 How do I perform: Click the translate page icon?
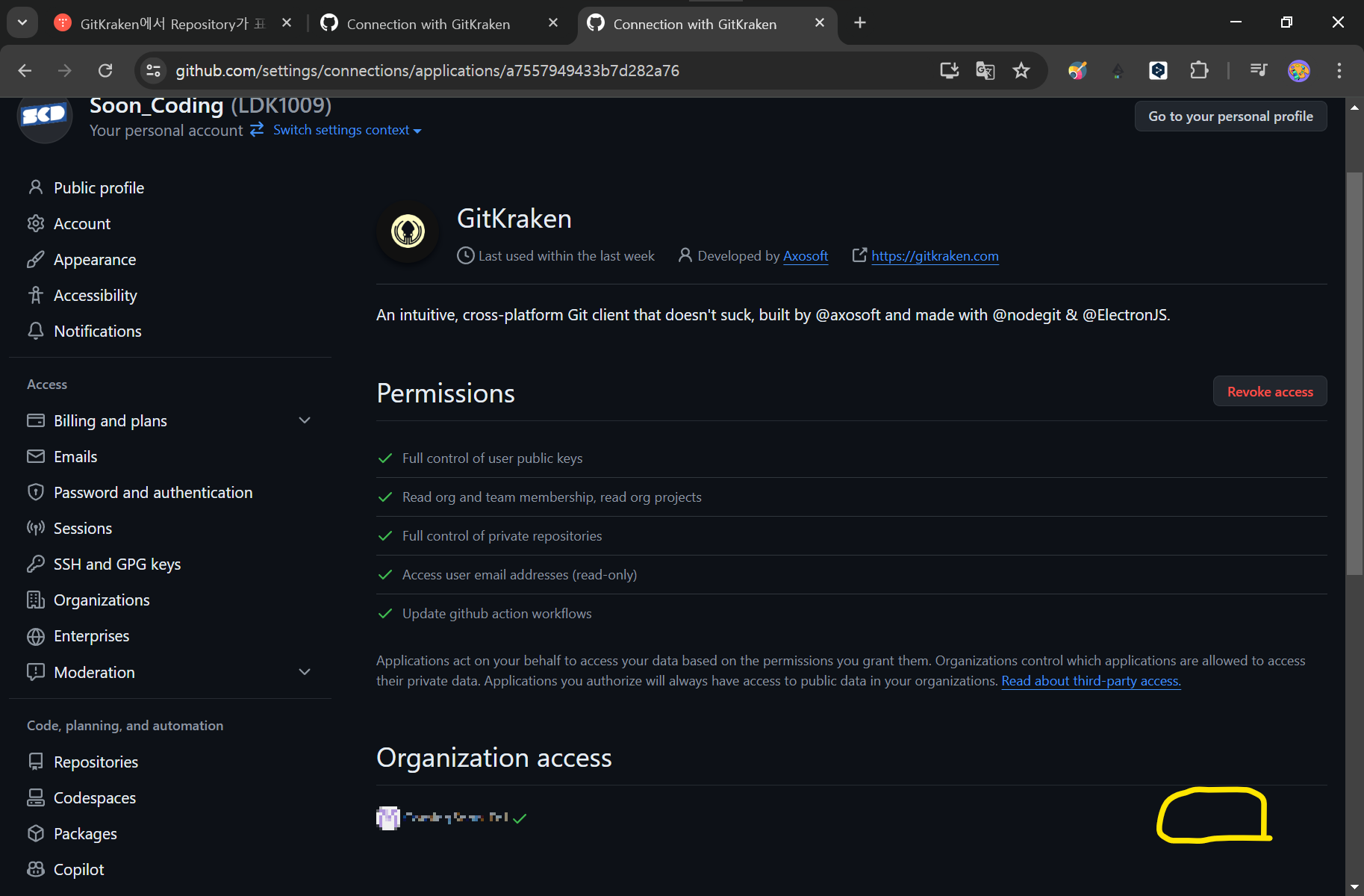pyautogui.click(x=985, y=70)
